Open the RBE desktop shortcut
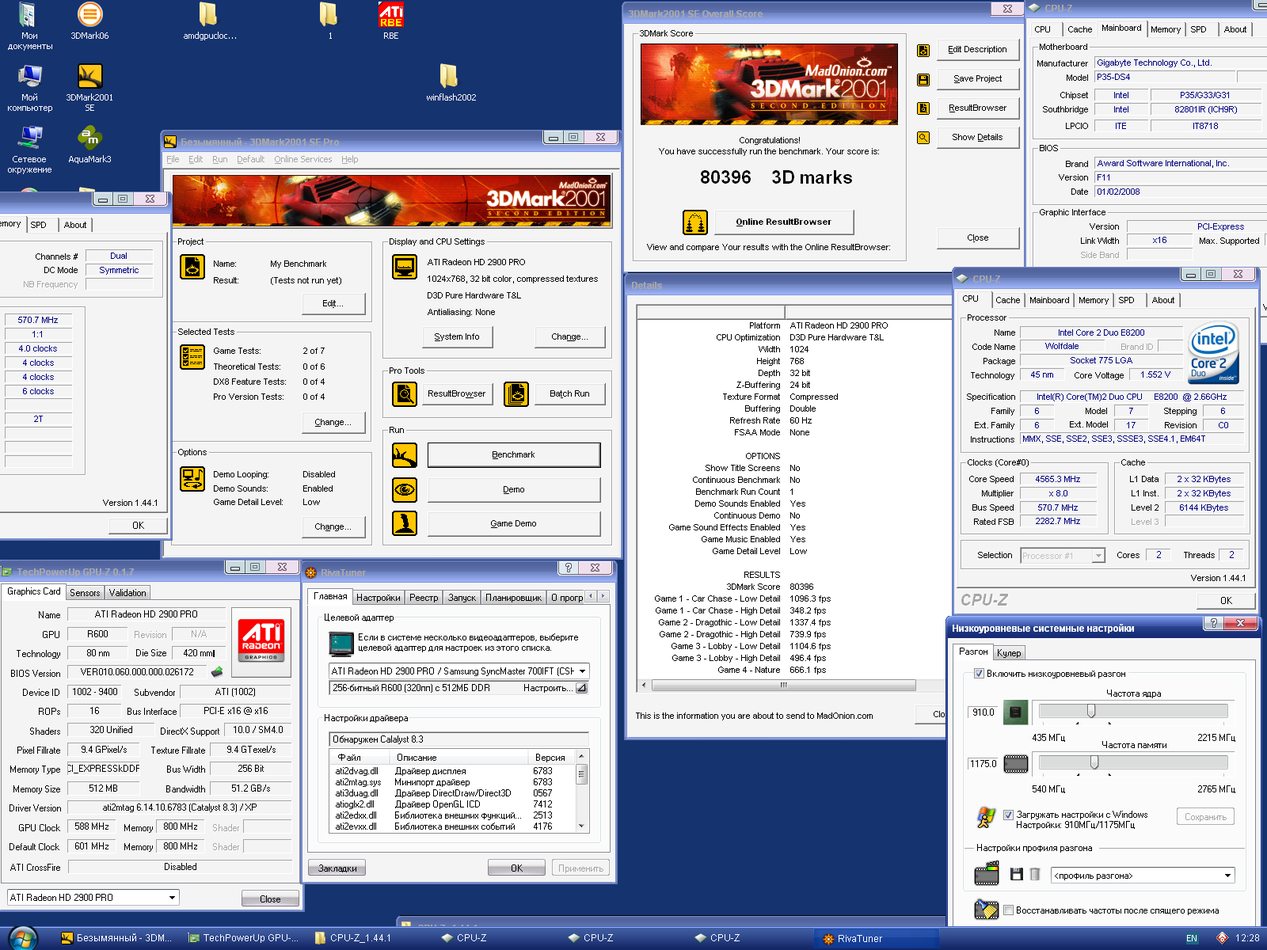The width and height of the screenshot is (1267, 950). pos(391,22)
